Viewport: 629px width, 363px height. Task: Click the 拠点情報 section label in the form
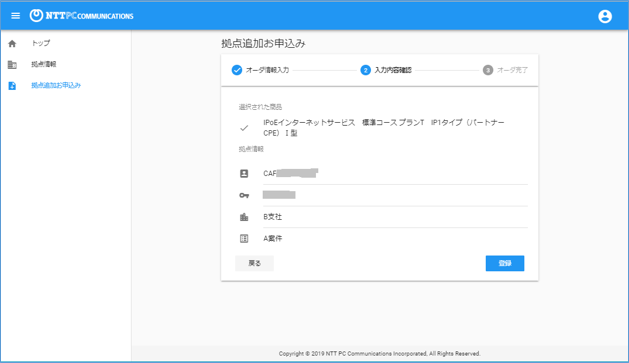point(251,149)
